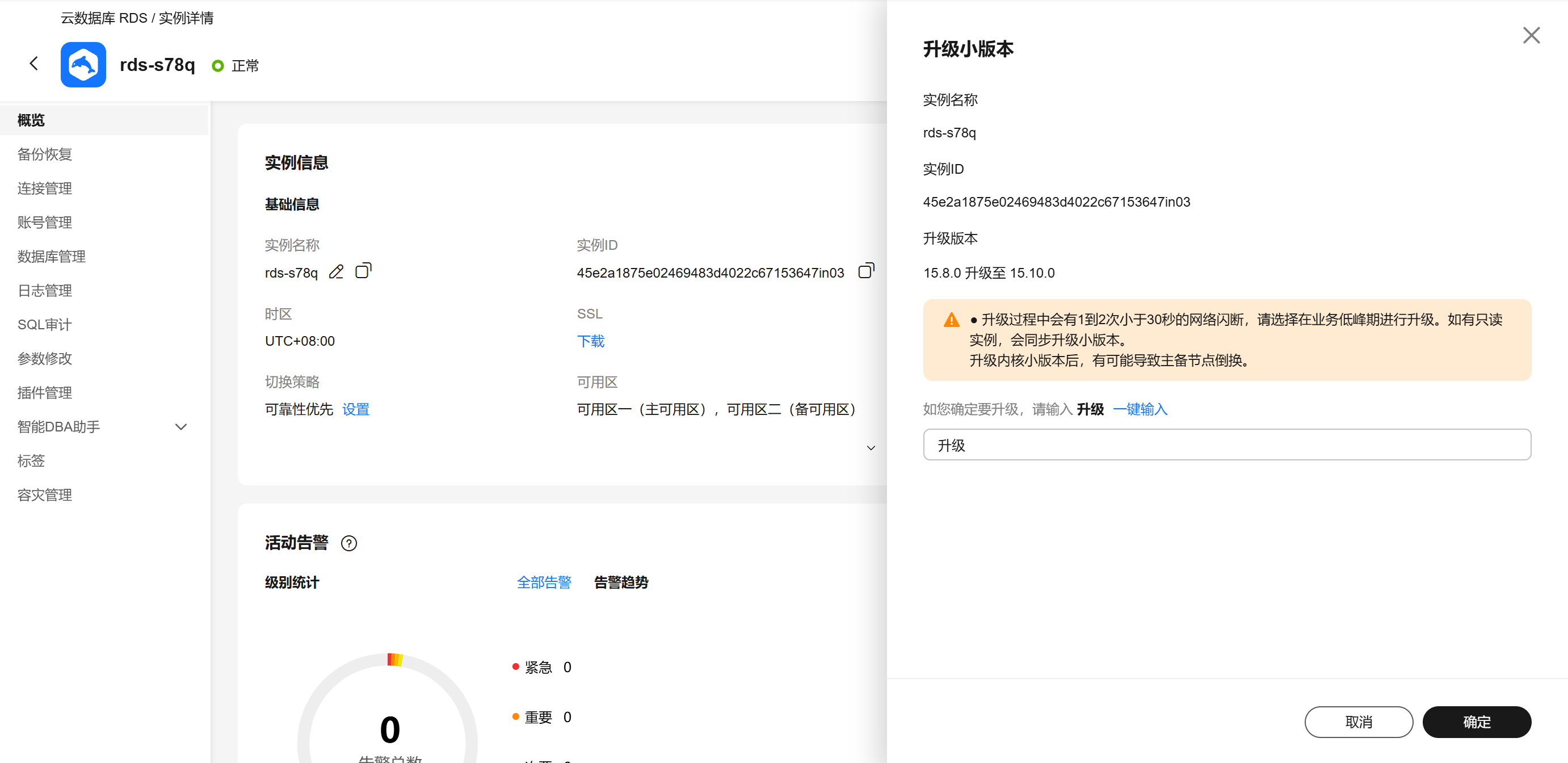The width and height of the screenshot is (1568, 763).
Task: Confirm upgrade with 确定 button
Action: coord(1477,722)
